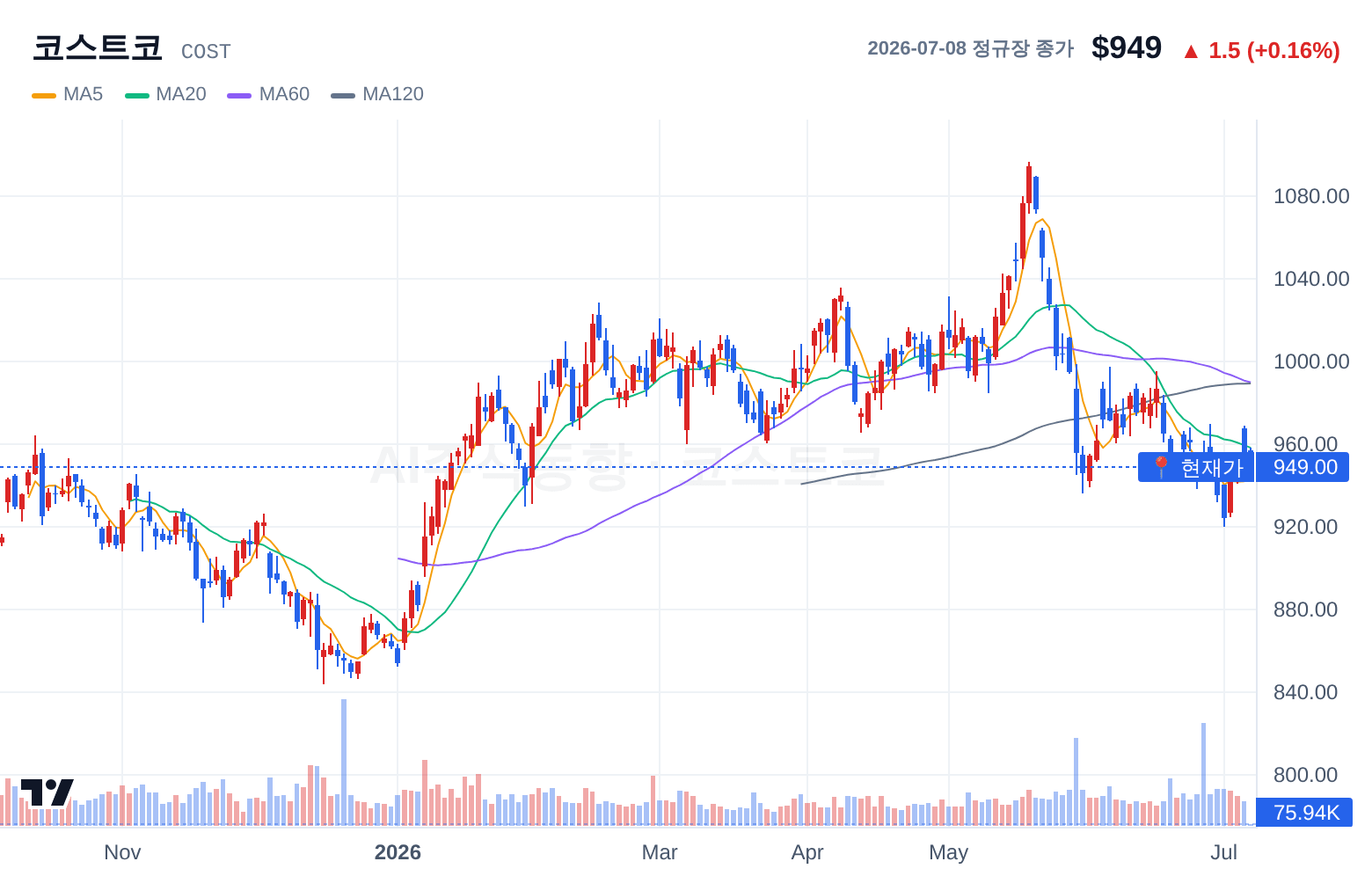This screenshot has height=876, width=1372.
Task: Click the 코스트코 stock title
Action: [x=98, y=47]
